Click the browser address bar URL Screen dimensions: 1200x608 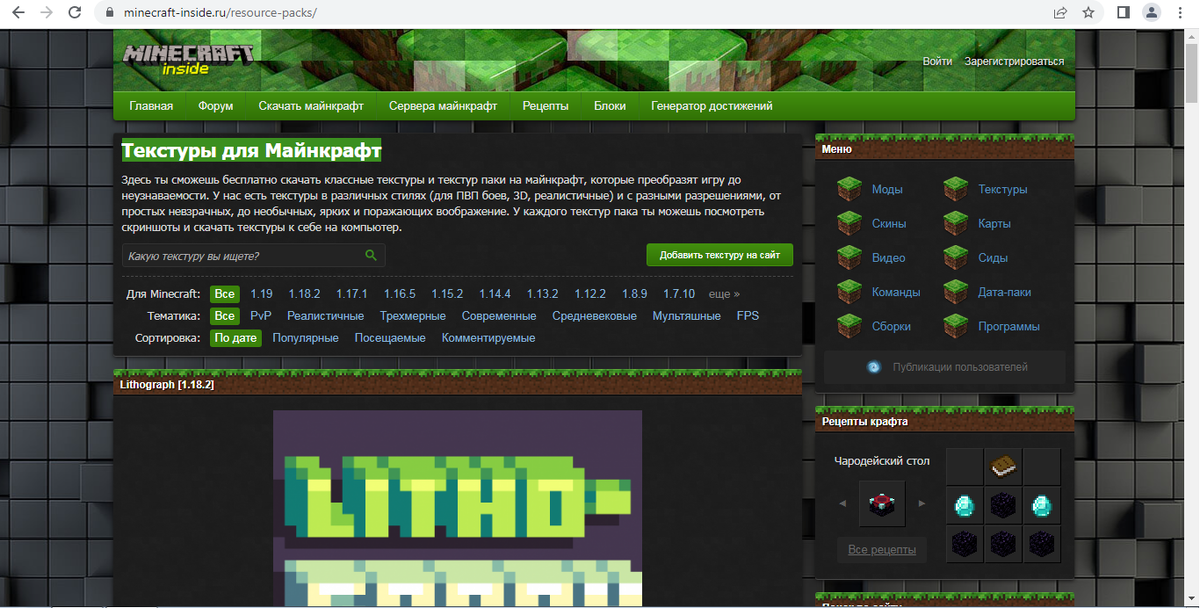click(x=222, y=14)
